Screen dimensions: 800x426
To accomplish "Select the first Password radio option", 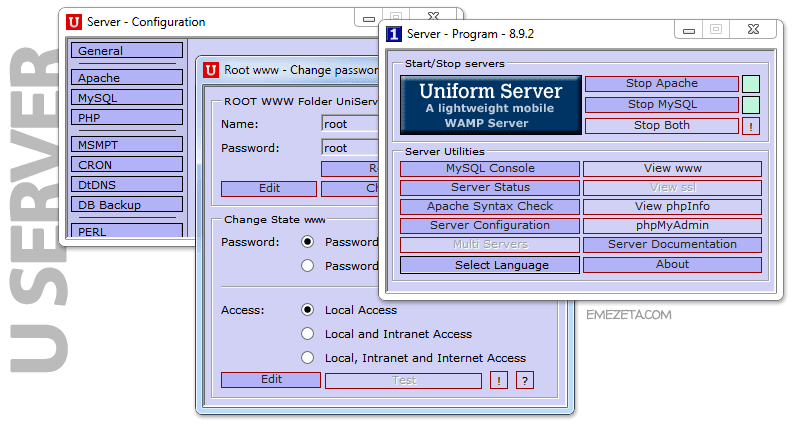I will (307, 242).
